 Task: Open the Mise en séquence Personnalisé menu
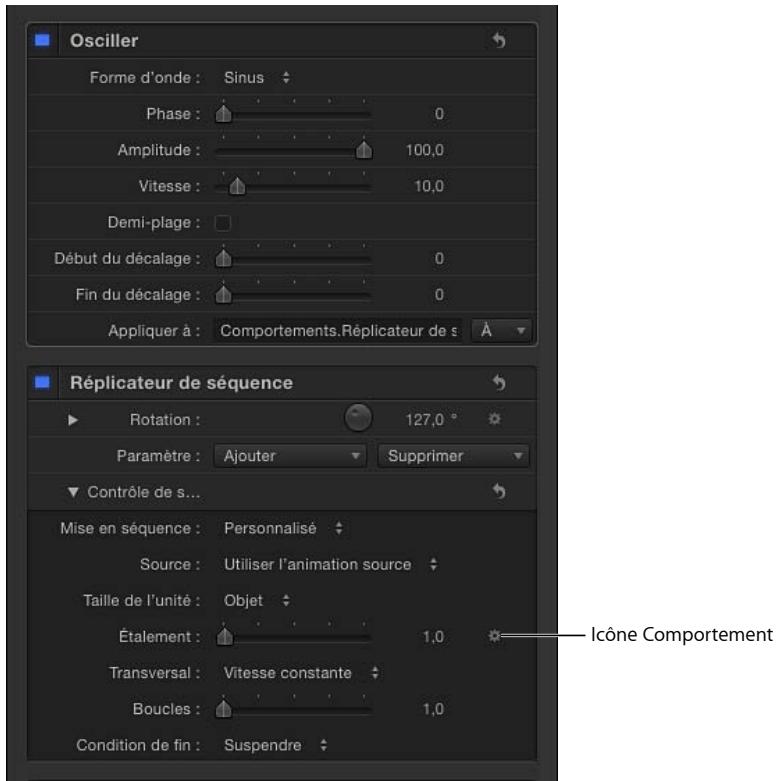283,528
